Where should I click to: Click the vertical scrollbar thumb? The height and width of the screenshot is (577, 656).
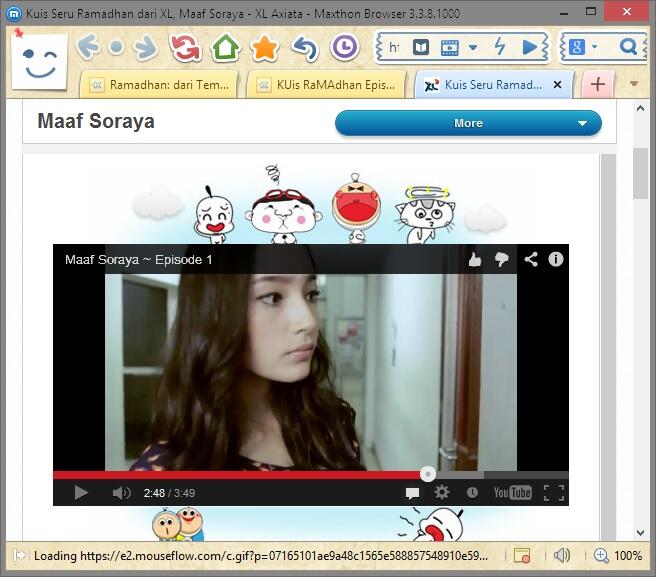tap(640, 173)
